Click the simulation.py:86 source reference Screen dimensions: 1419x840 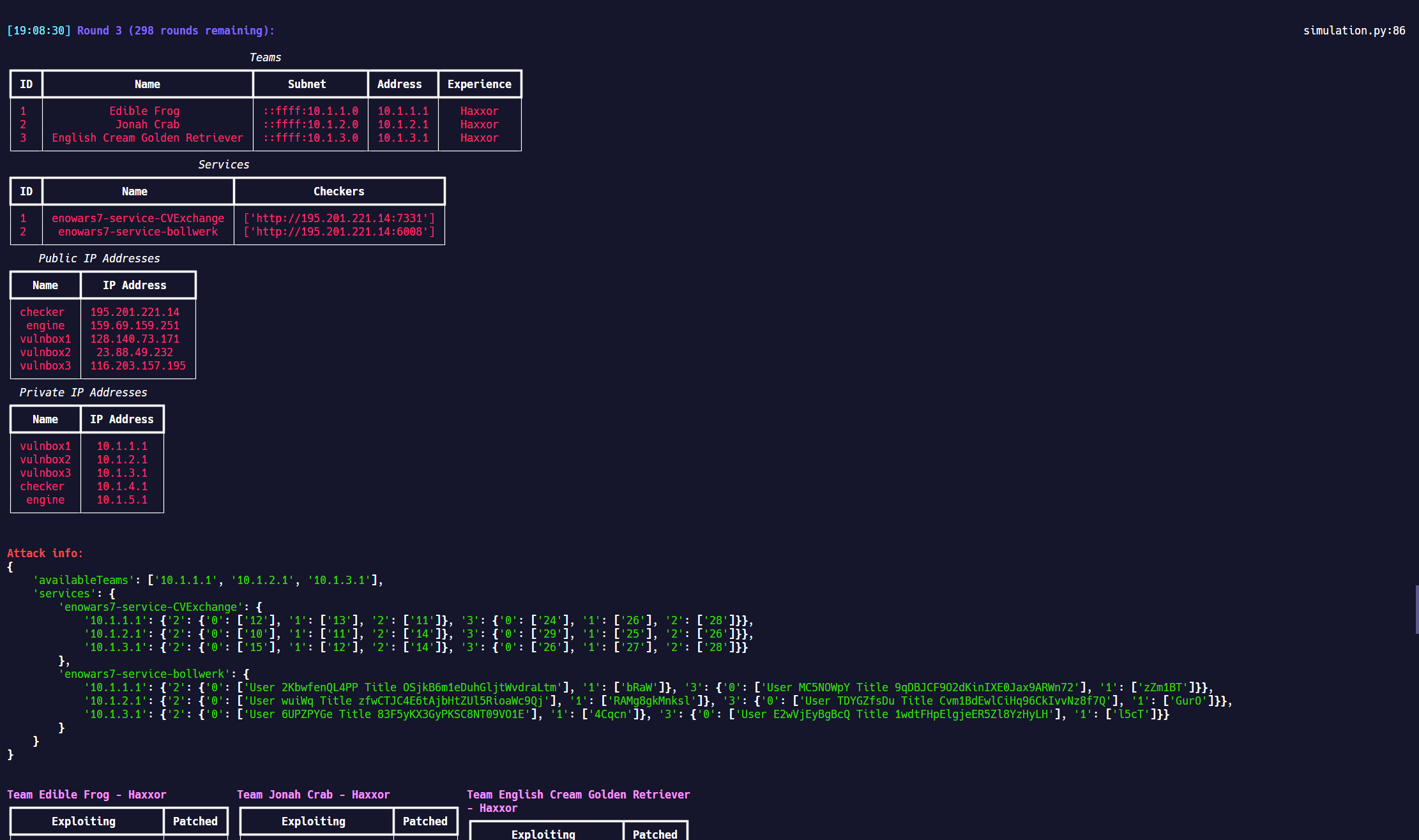1354,30
